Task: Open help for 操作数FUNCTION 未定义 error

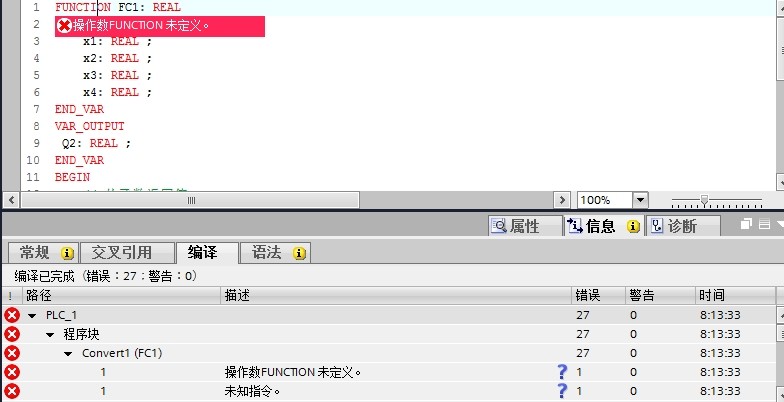Action: click(x=562, y=372)
